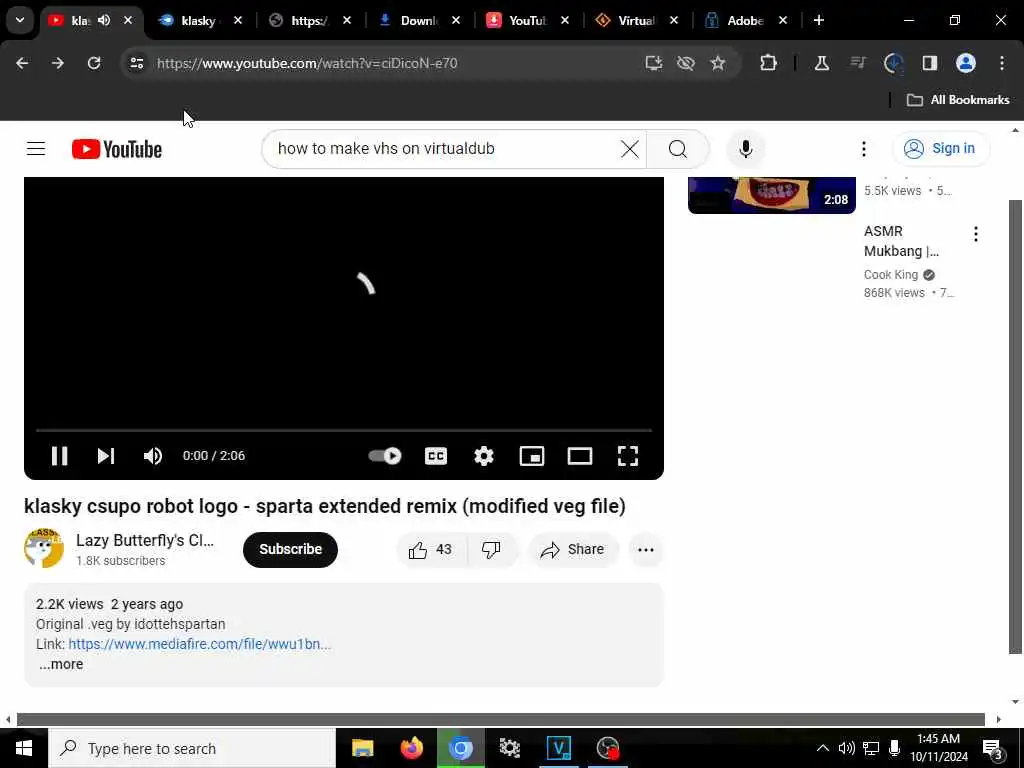Open the All Bookmarks folder
The height and width of the screenshot is (768, 1024).
pyautogui.click(x=958, y=100)
